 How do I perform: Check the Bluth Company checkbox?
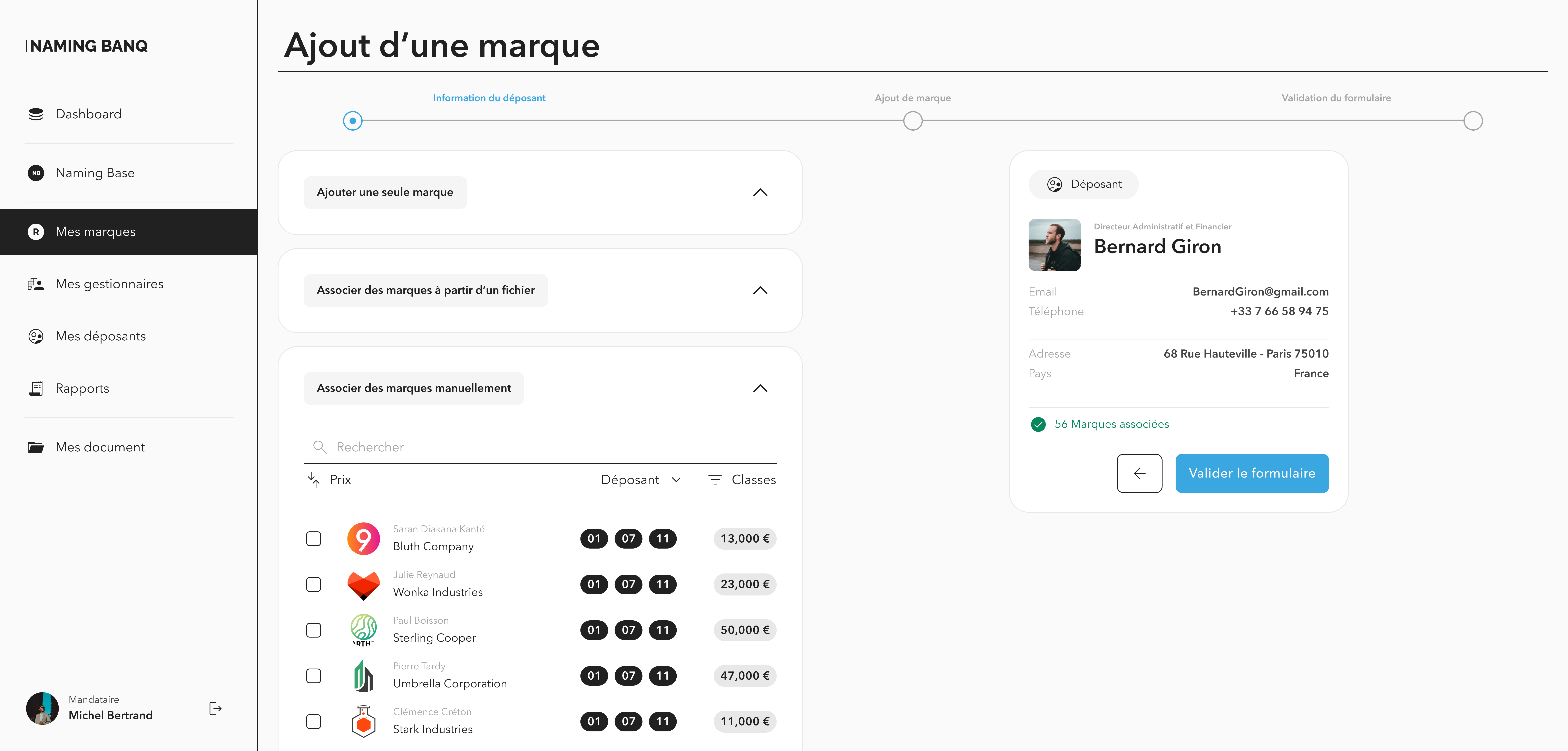313,539
